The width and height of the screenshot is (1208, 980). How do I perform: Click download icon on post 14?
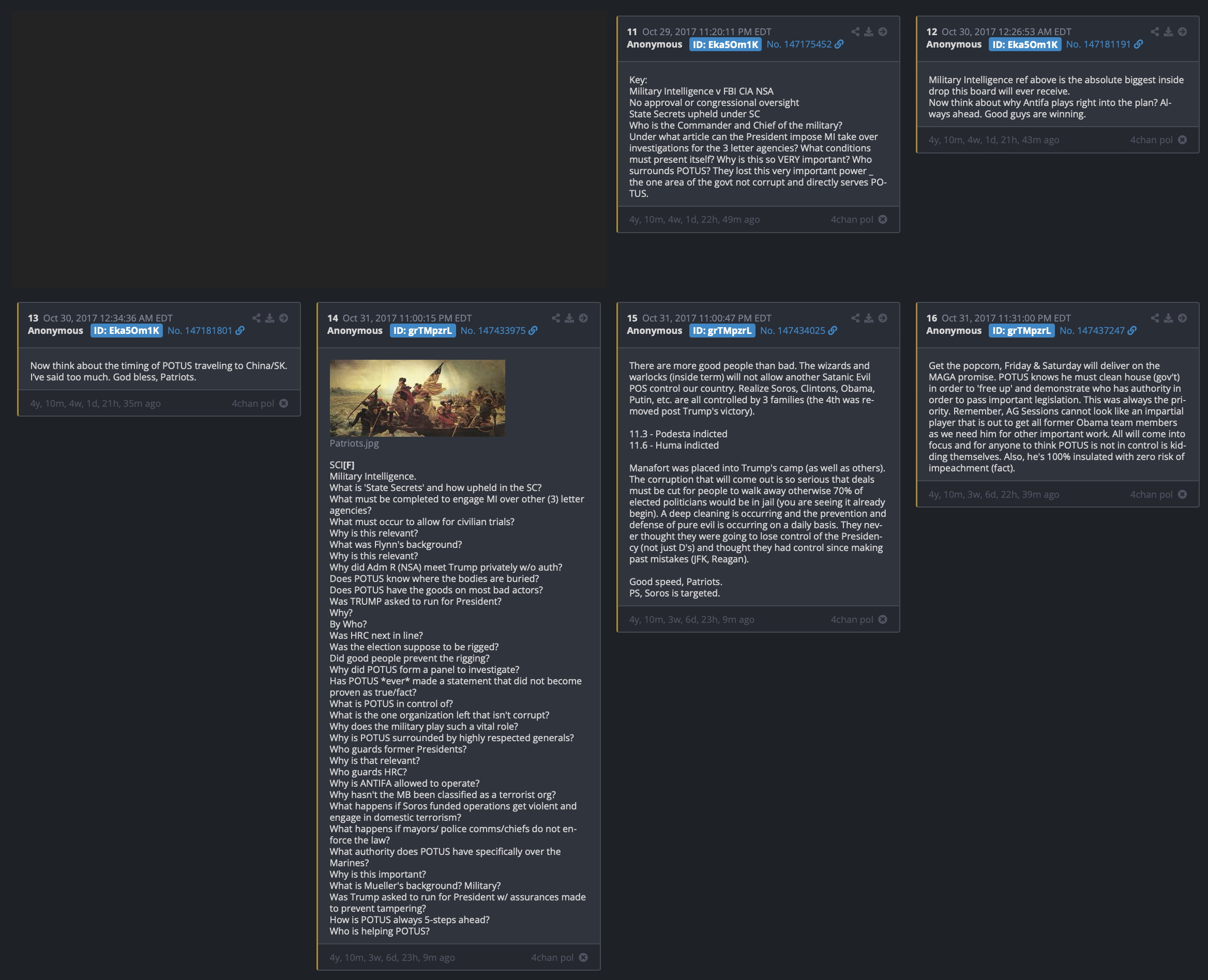point(569,318)
